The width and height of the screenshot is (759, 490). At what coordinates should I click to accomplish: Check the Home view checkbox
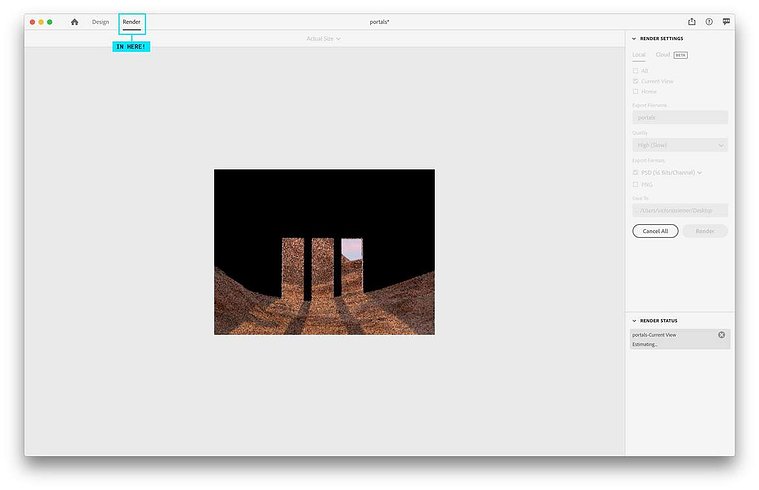pyautogui.click(x=636, y=92)
